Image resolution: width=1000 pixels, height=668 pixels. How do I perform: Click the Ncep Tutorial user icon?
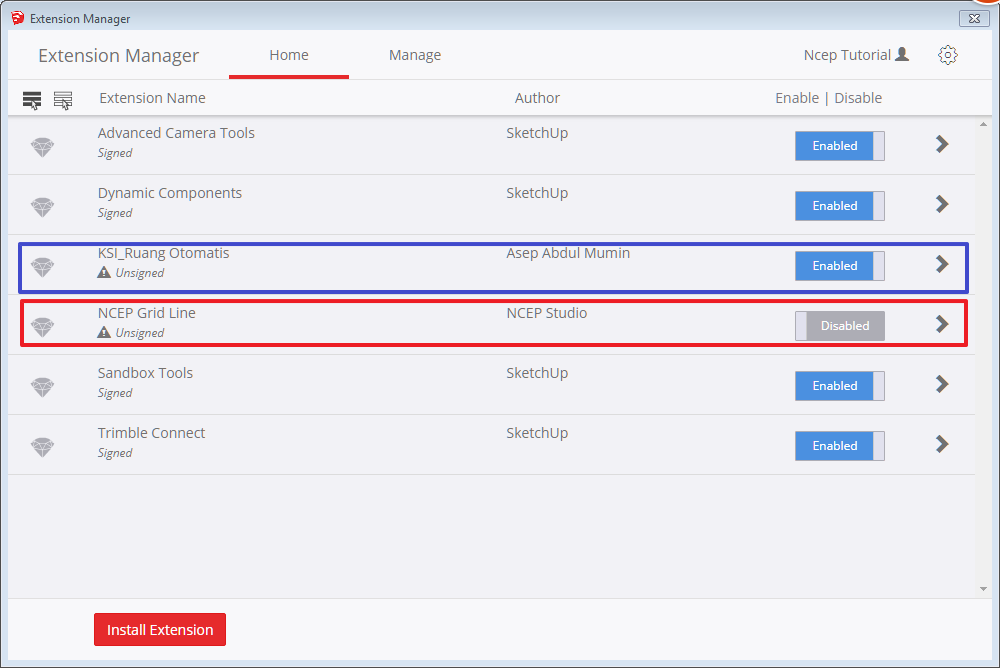[902, 54]
